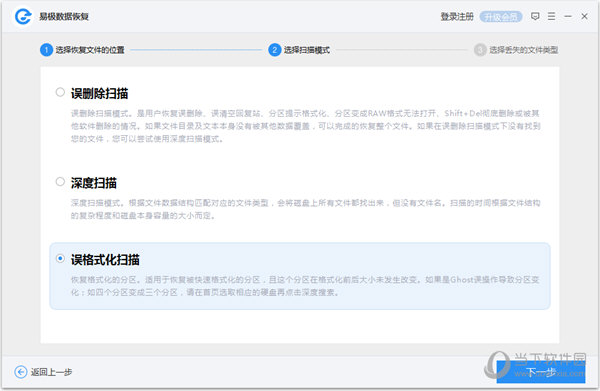This screenshot has width=600, height=391.
Task: Click step 3 选择丢失的文件类型
Action: [516, 50]
